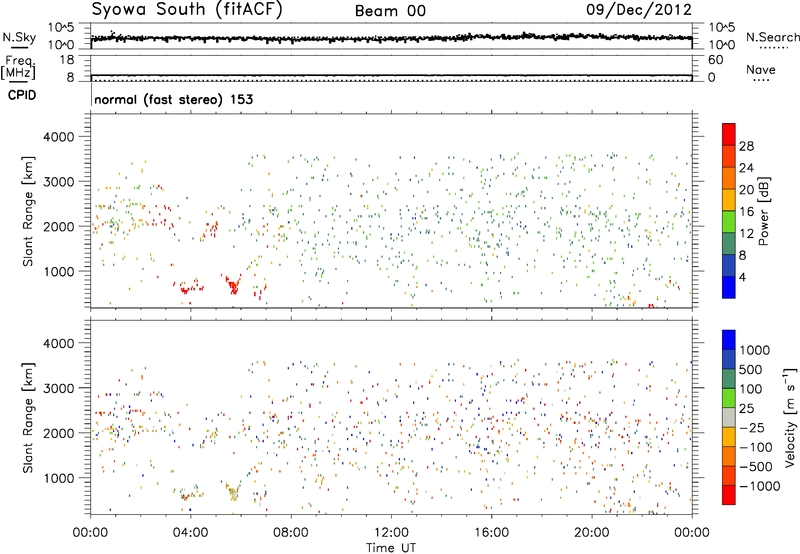This screenshot has height=554, width=800.
Task: Click the frequency trace line
Action: point(391,75)
